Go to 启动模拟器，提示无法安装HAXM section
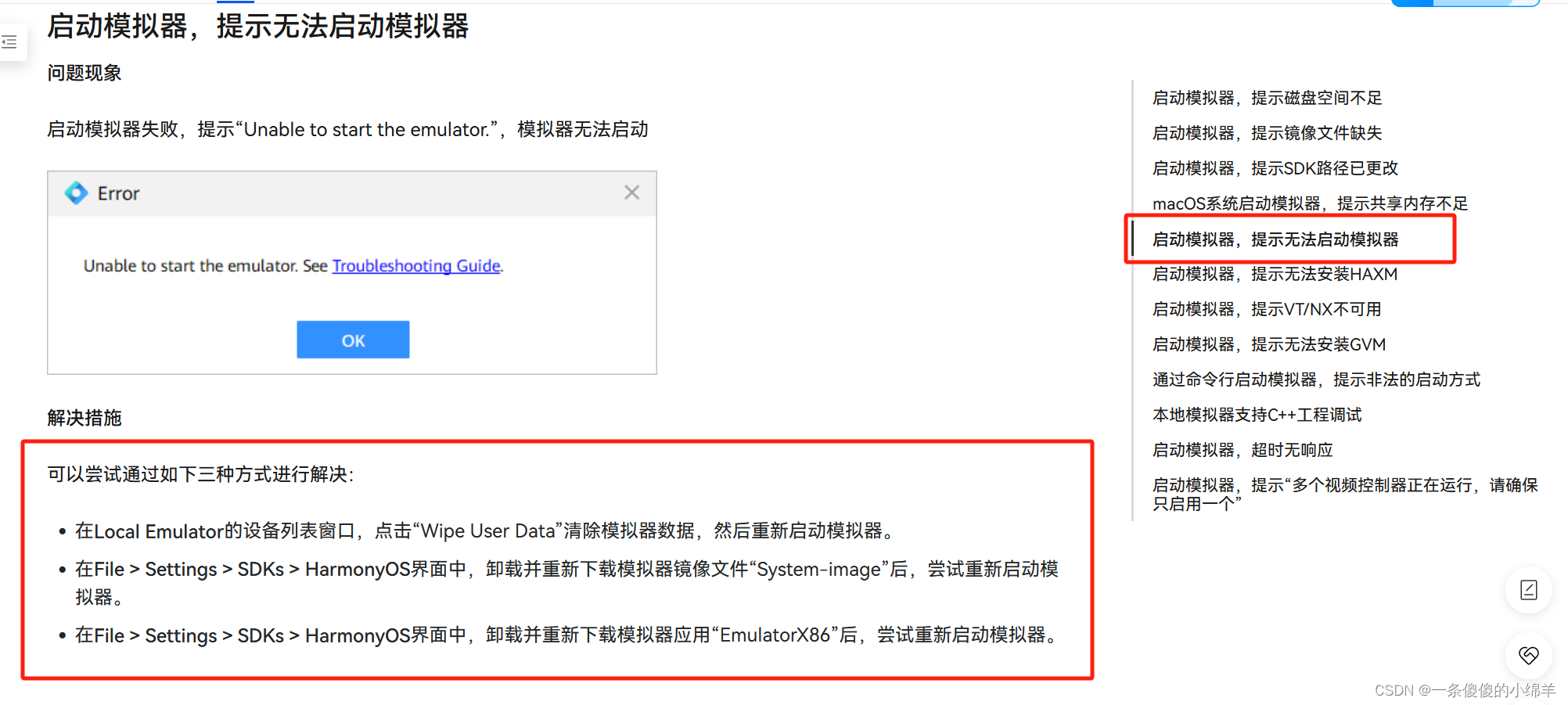 point(1275,274)
